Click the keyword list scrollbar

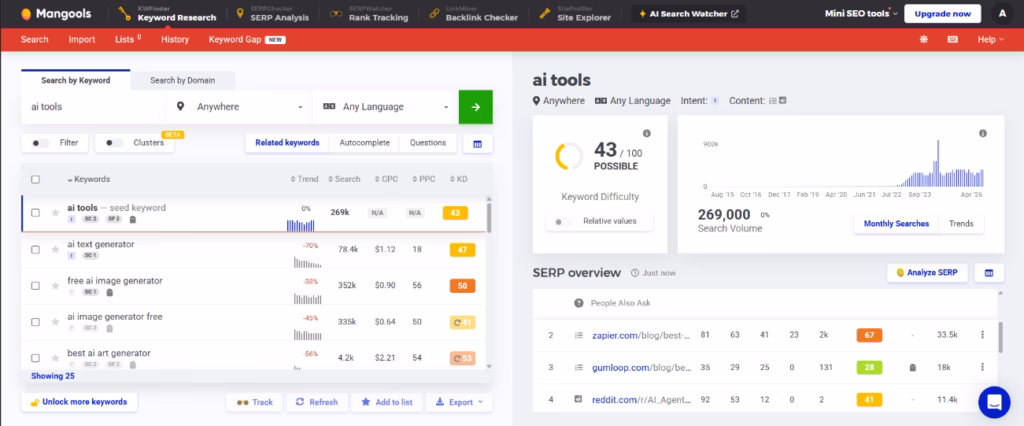[489, 219]
